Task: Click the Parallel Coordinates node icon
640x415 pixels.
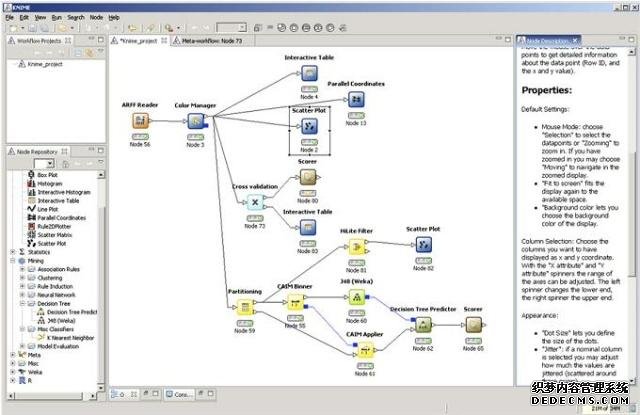Action: [356, 100]
